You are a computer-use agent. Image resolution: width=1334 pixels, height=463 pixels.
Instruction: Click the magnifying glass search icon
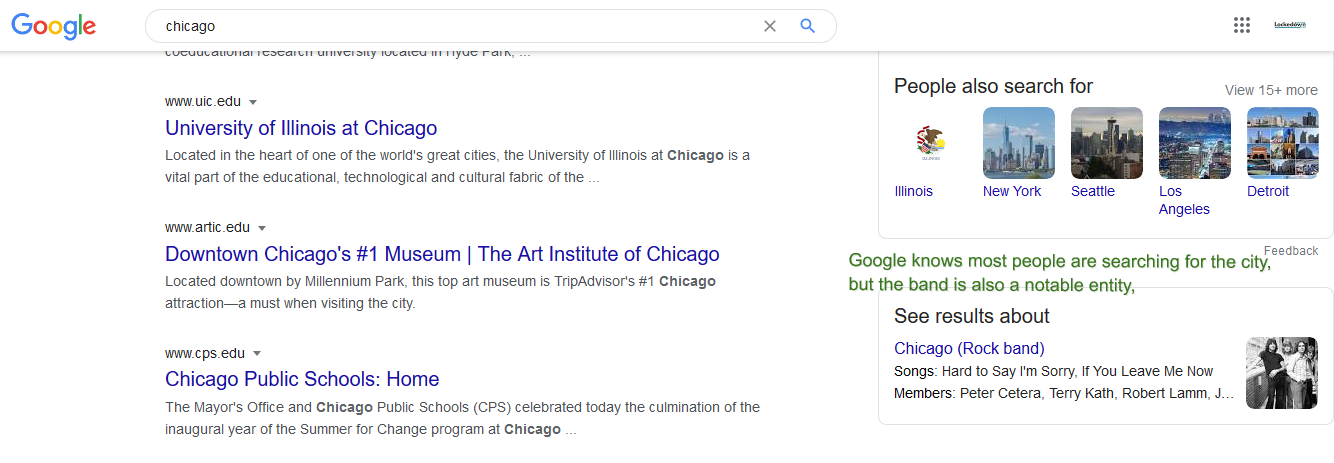pos(808,26)
